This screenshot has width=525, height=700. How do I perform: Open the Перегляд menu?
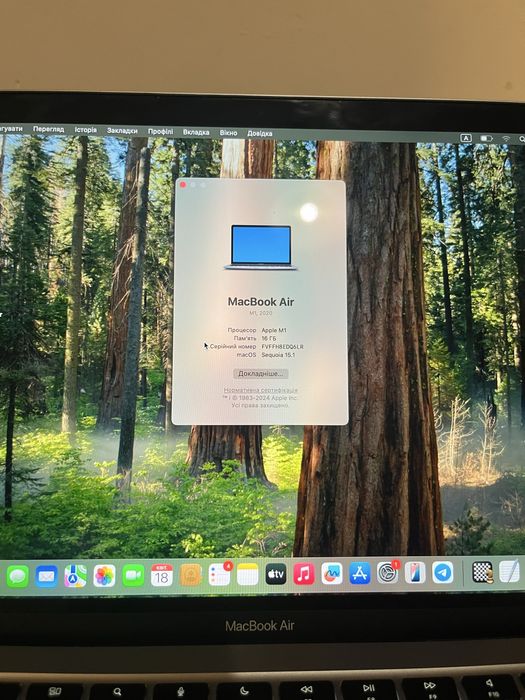(49, 129)
